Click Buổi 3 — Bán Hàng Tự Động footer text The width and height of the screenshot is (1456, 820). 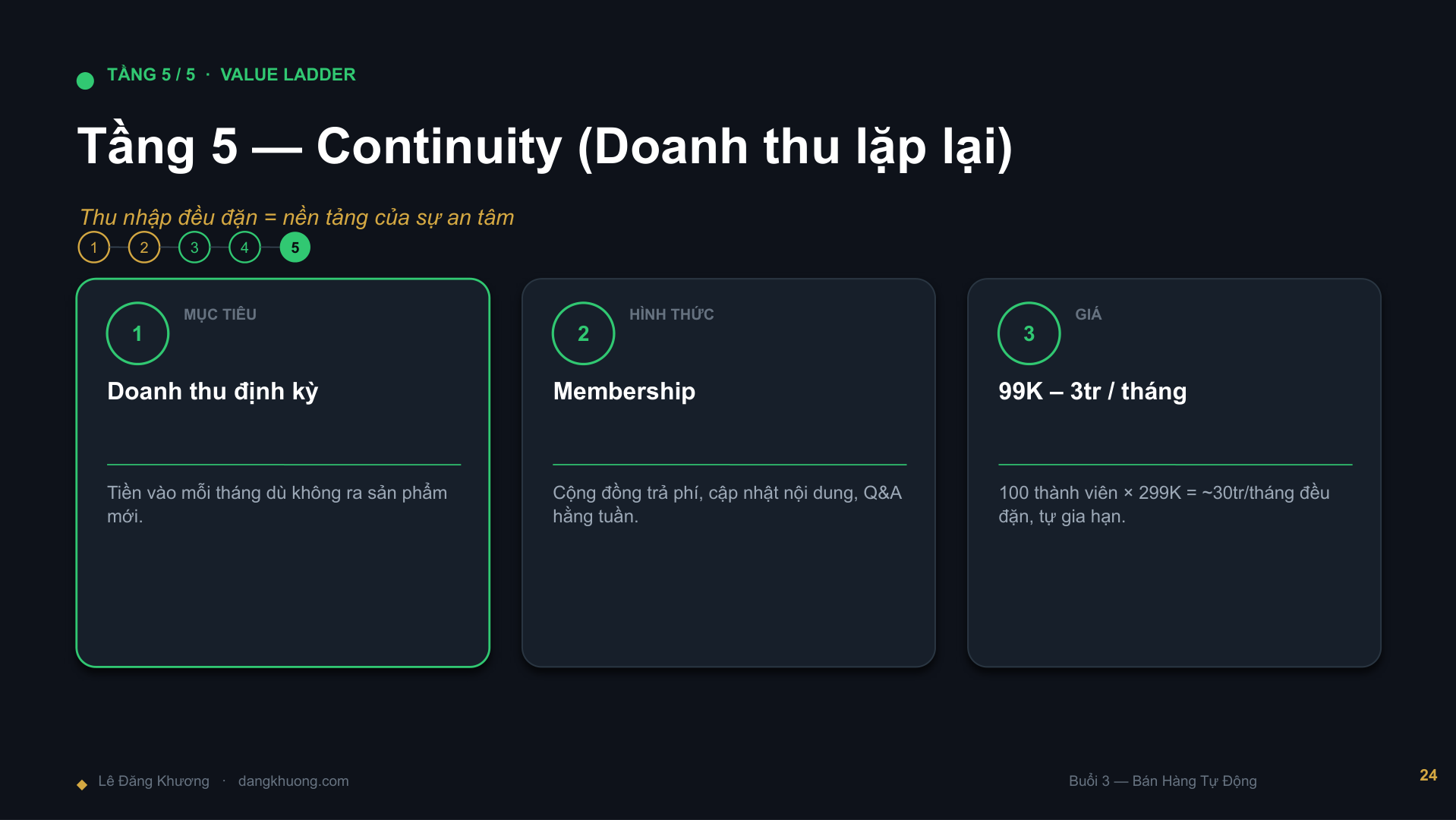pyautogui.click(x=1163, y=781)
